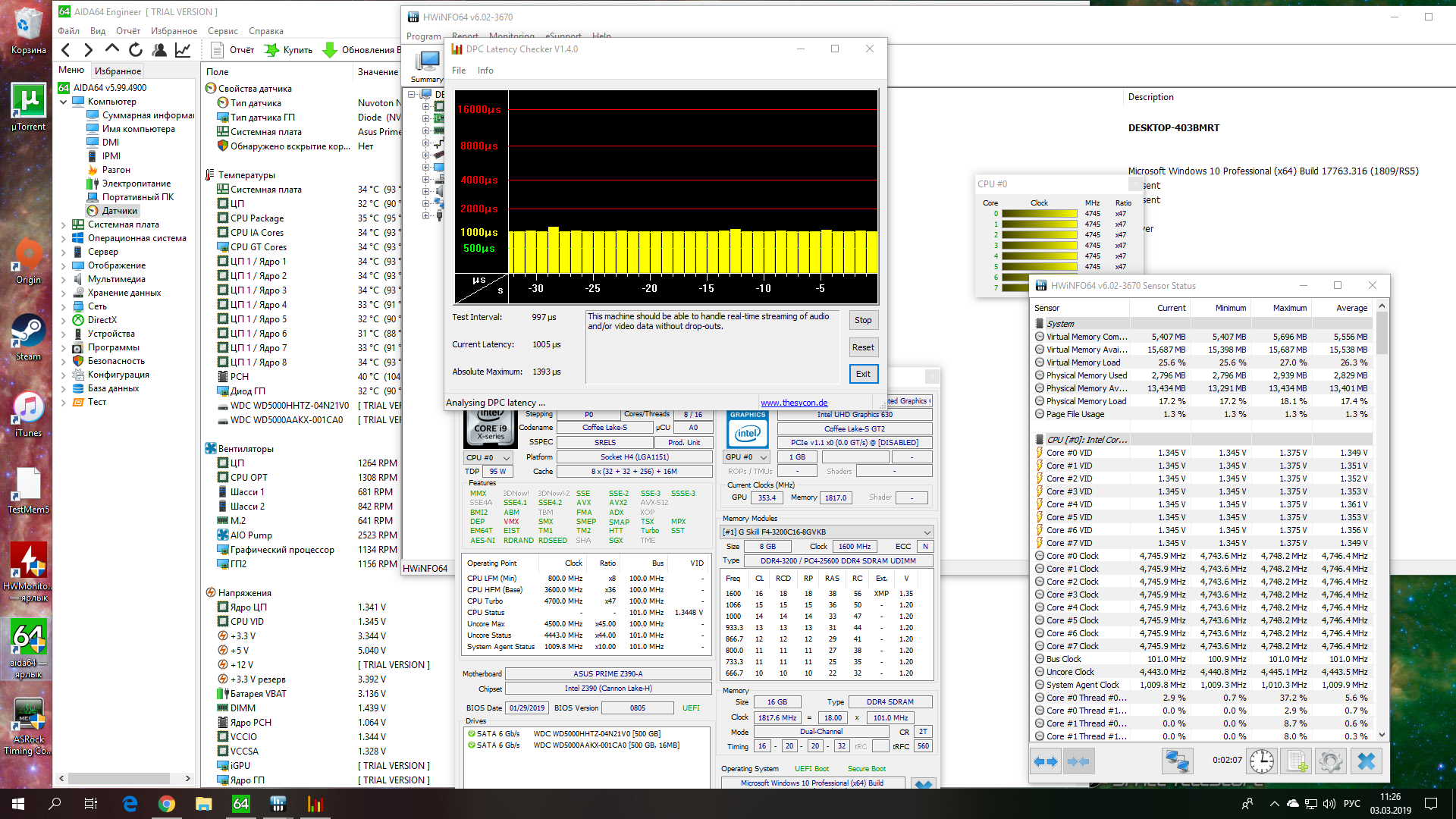Click the expand arrows icon in Sensor Status
The height and width of the screenshot is (819, 1456).
coord(1046,761)
